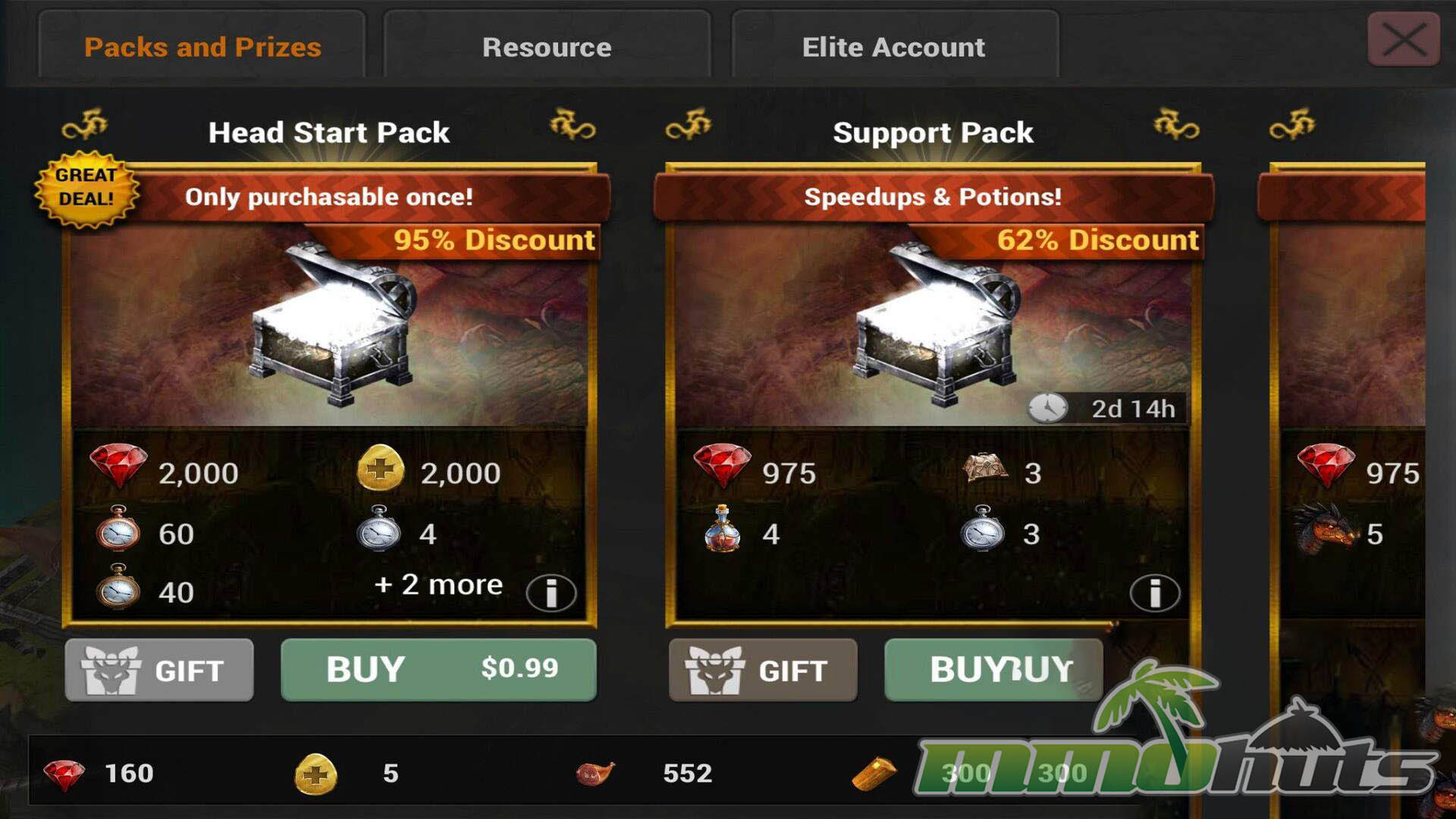
Task: Expand the '+ 2 more' items list
Action: pyautogui.click(x=438, y=584)
